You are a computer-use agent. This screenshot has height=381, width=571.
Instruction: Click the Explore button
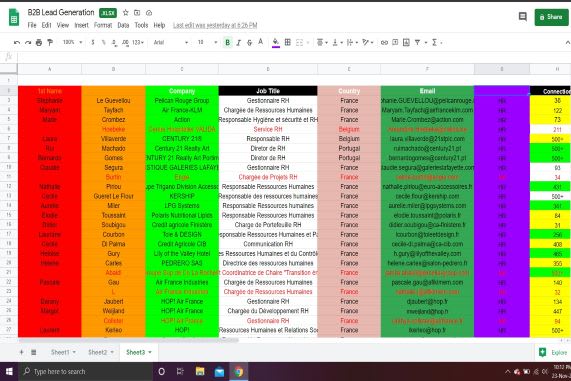pos(553,352)
